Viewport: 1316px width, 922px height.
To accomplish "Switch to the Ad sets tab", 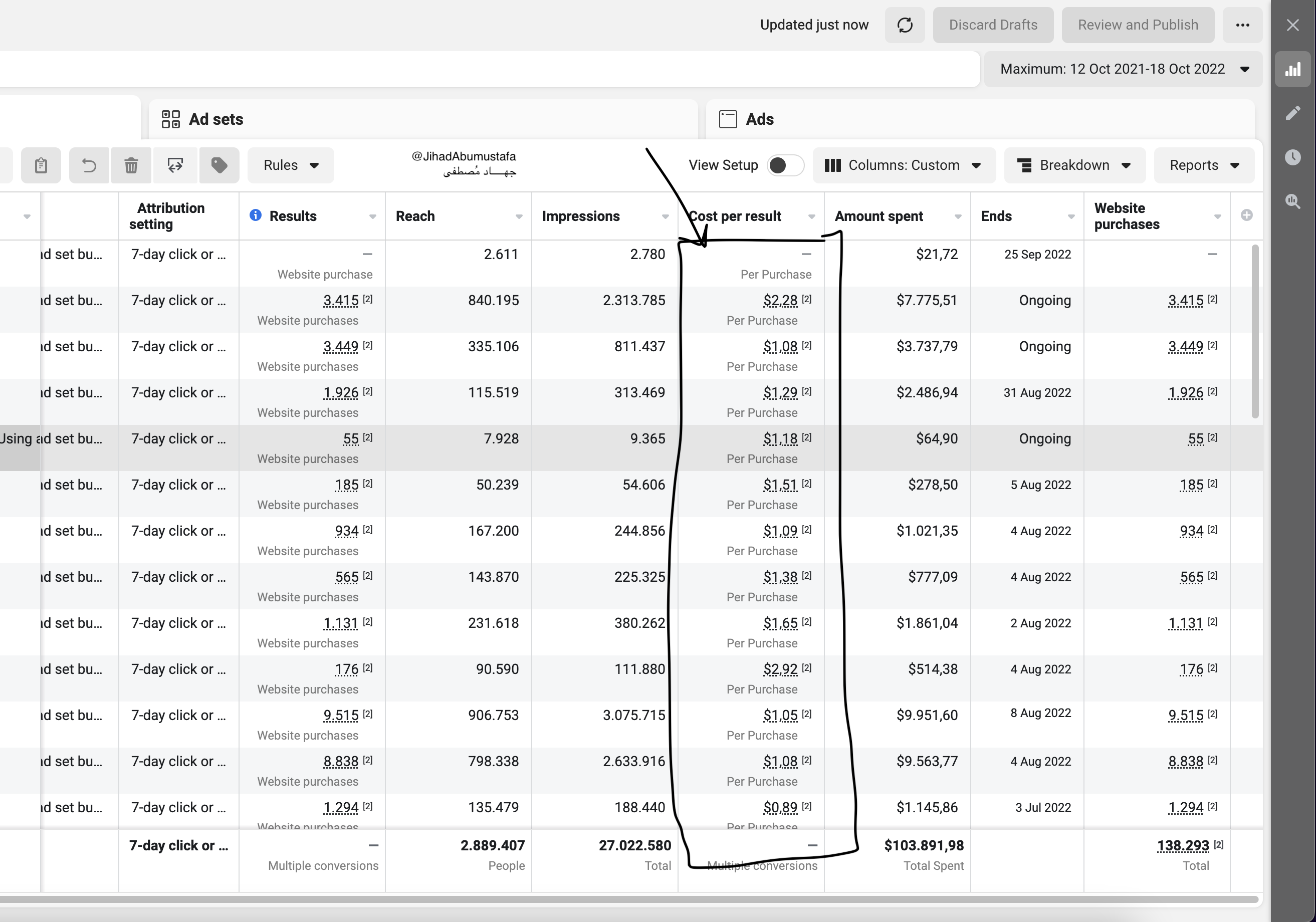I will coord(215,119).
